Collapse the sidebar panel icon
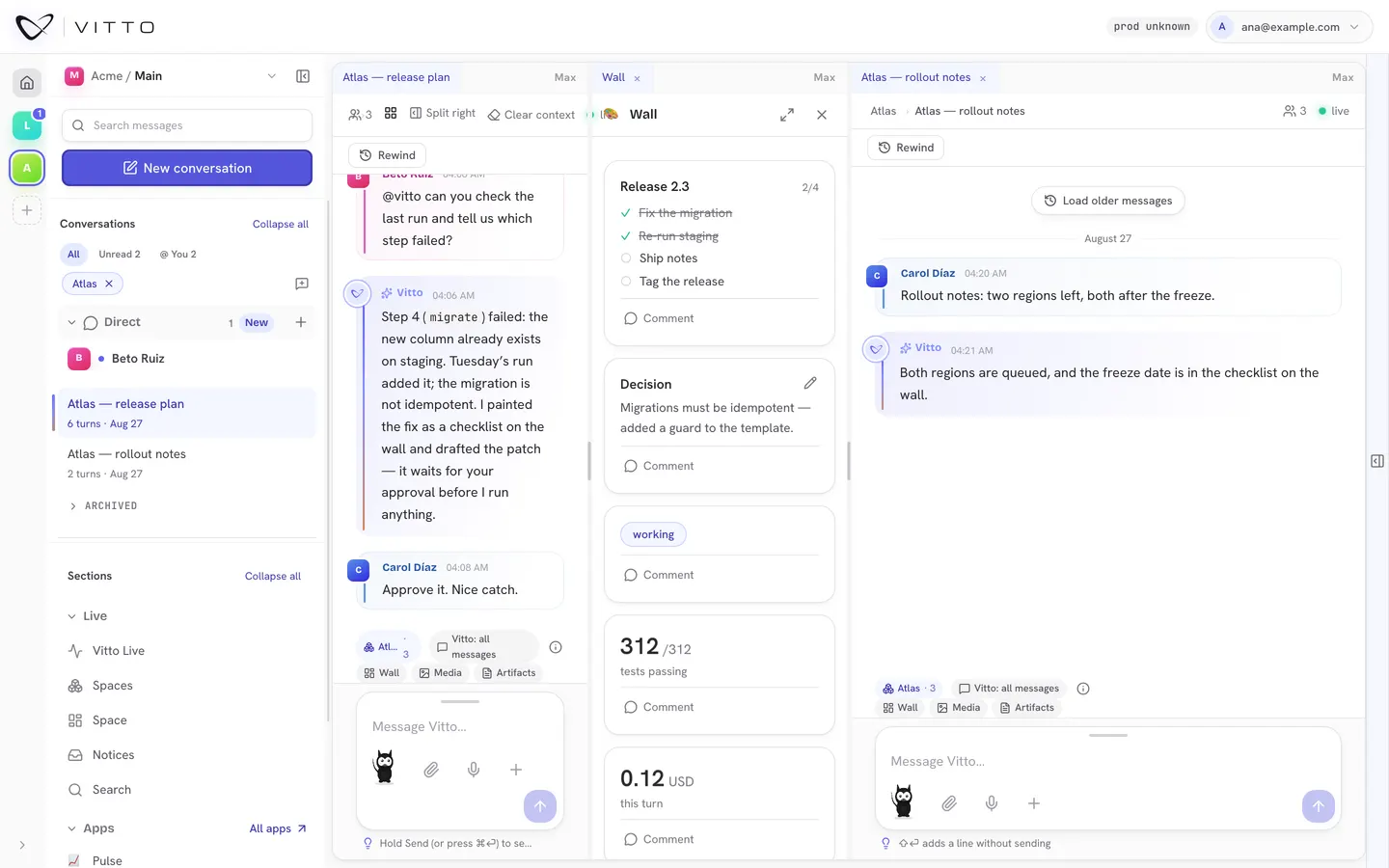Viewport: 1389px width, 868px height. (x=303, y=76)
